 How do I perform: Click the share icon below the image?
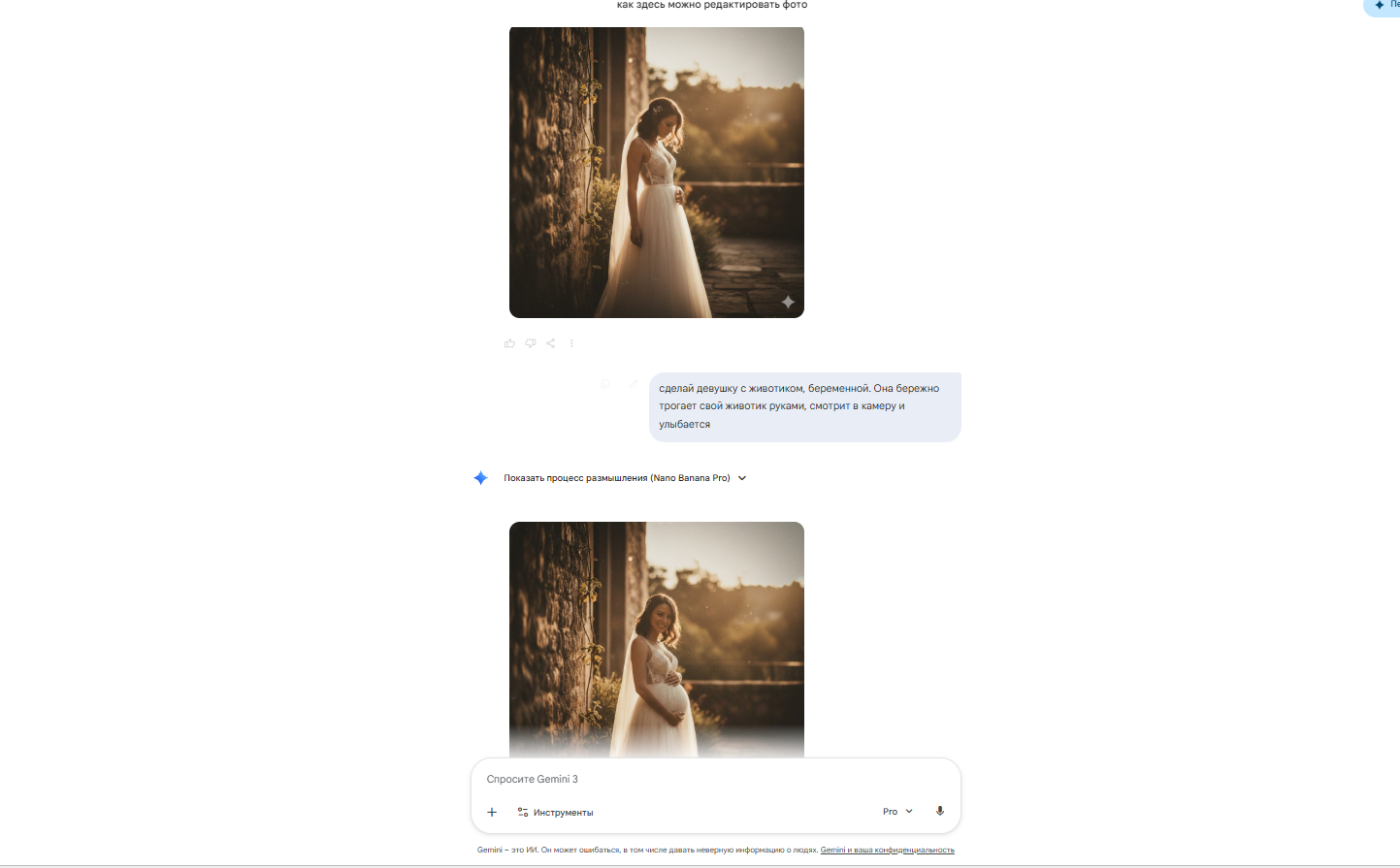(551, 343)
